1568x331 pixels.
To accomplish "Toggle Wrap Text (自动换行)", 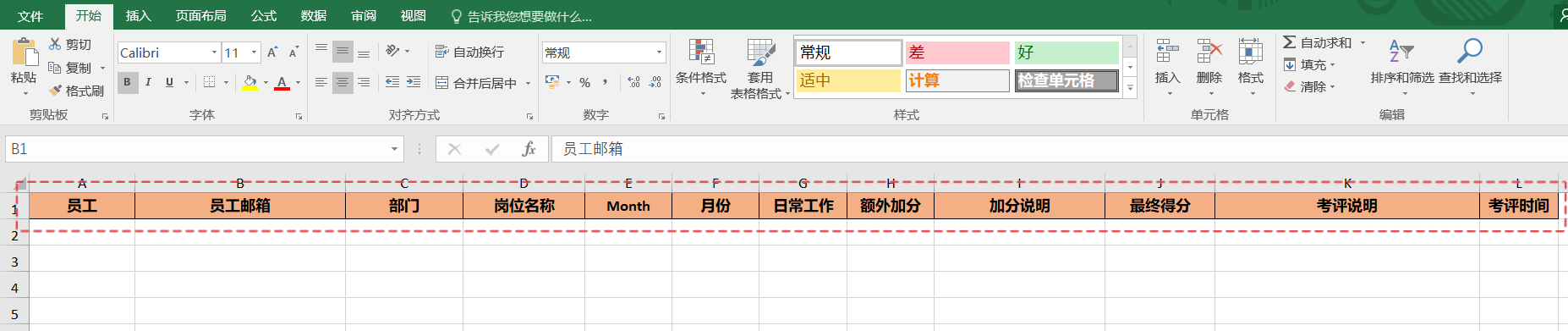I will pos(469,52).
